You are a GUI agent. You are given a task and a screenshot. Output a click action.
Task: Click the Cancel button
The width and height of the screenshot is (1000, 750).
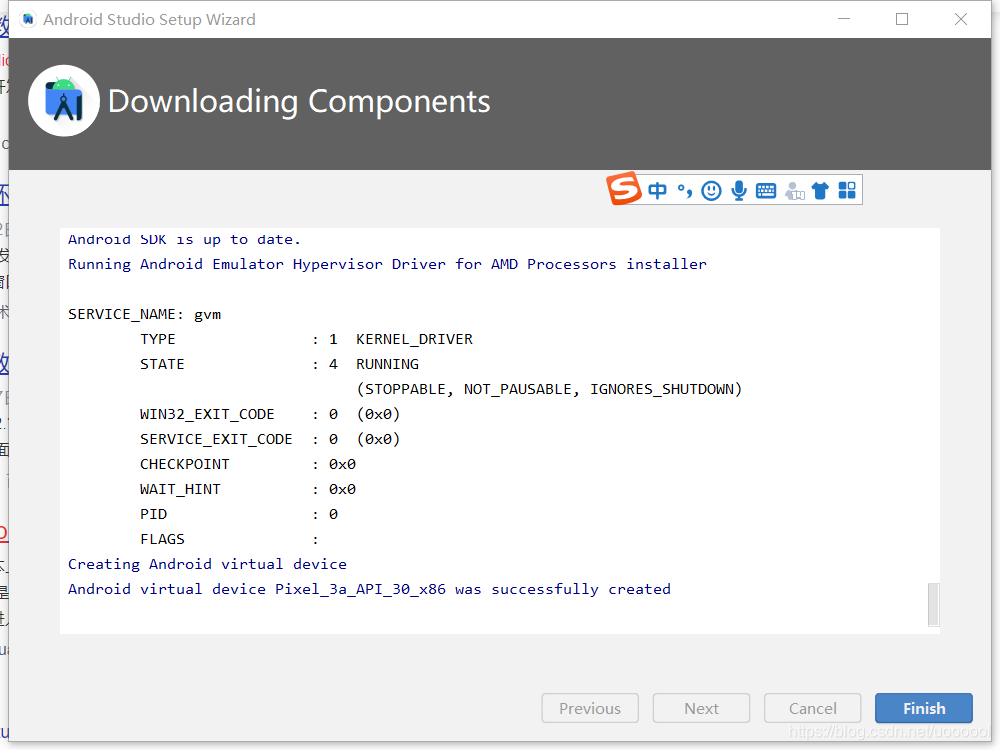(x=812, y=708)
